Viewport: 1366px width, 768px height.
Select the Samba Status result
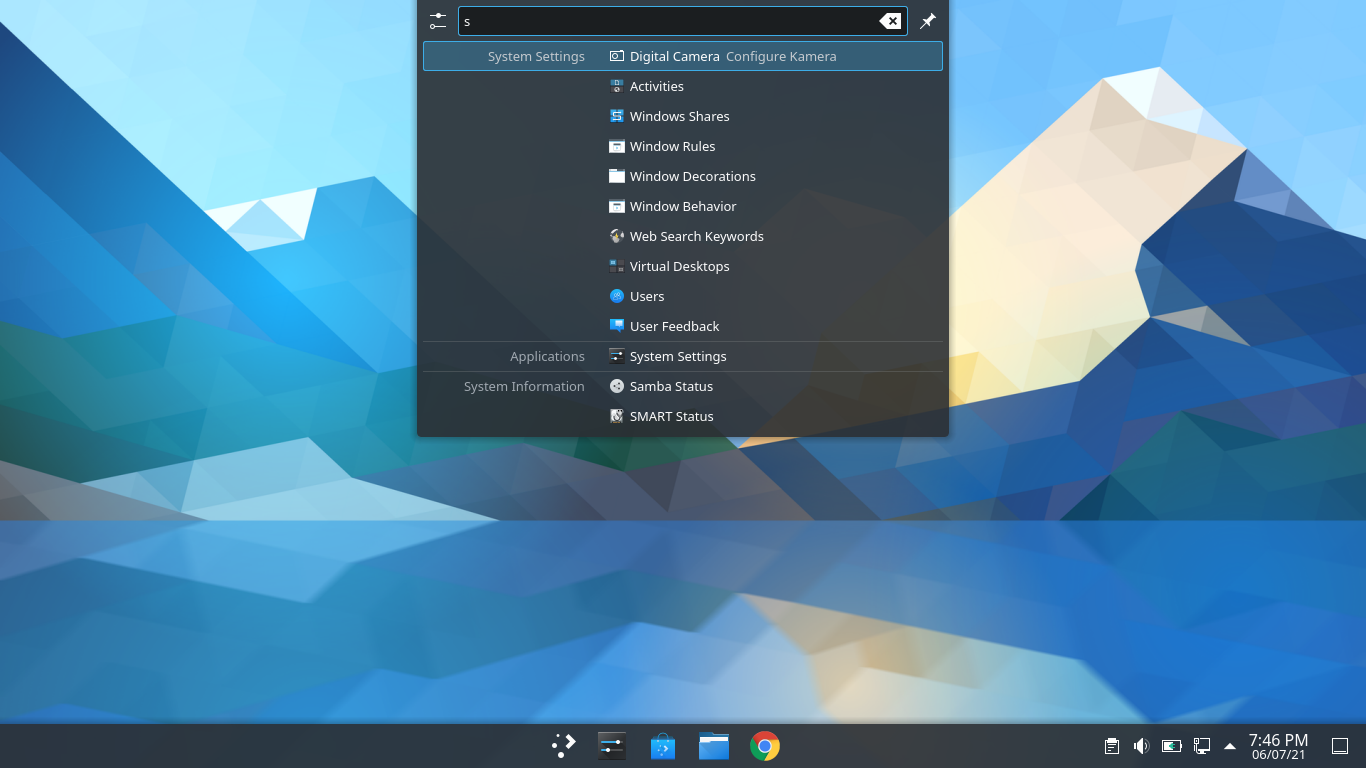coord(670,386)
